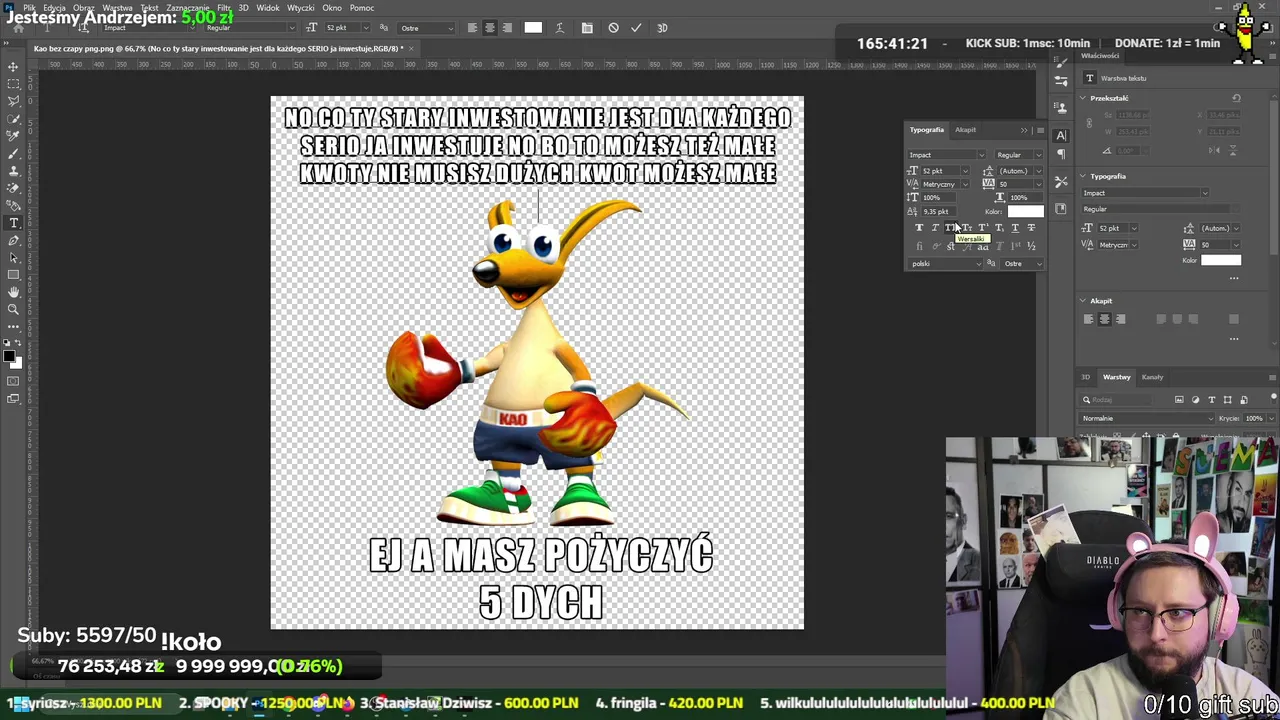Open the Paragraph panel icon in dock
Viewport: 1280px width, 720px height.
pos(1061,154)
